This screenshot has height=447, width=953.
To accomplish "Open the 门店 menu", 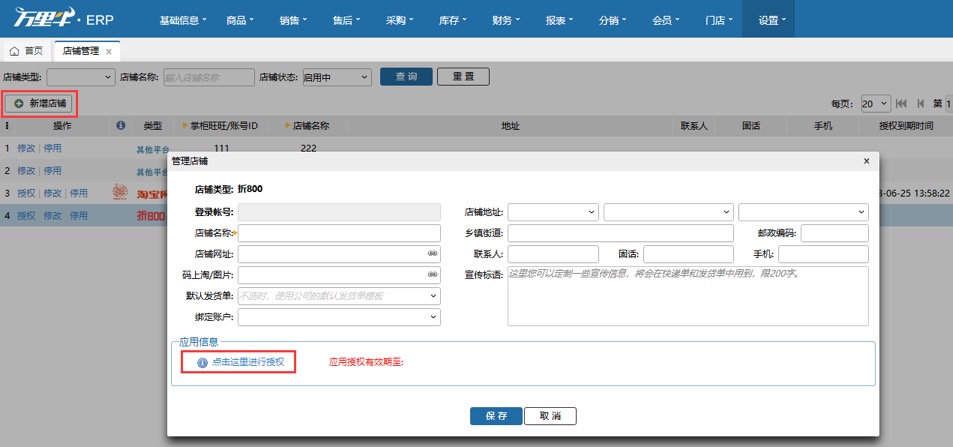I will (x=719, y=20).
